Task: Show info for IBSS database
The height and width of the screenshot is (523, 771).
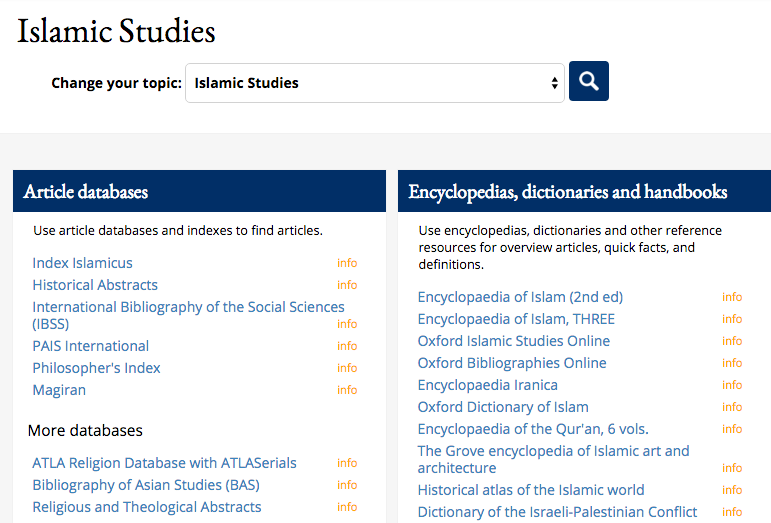Action: pyautogui.click(x=347, y=324)
